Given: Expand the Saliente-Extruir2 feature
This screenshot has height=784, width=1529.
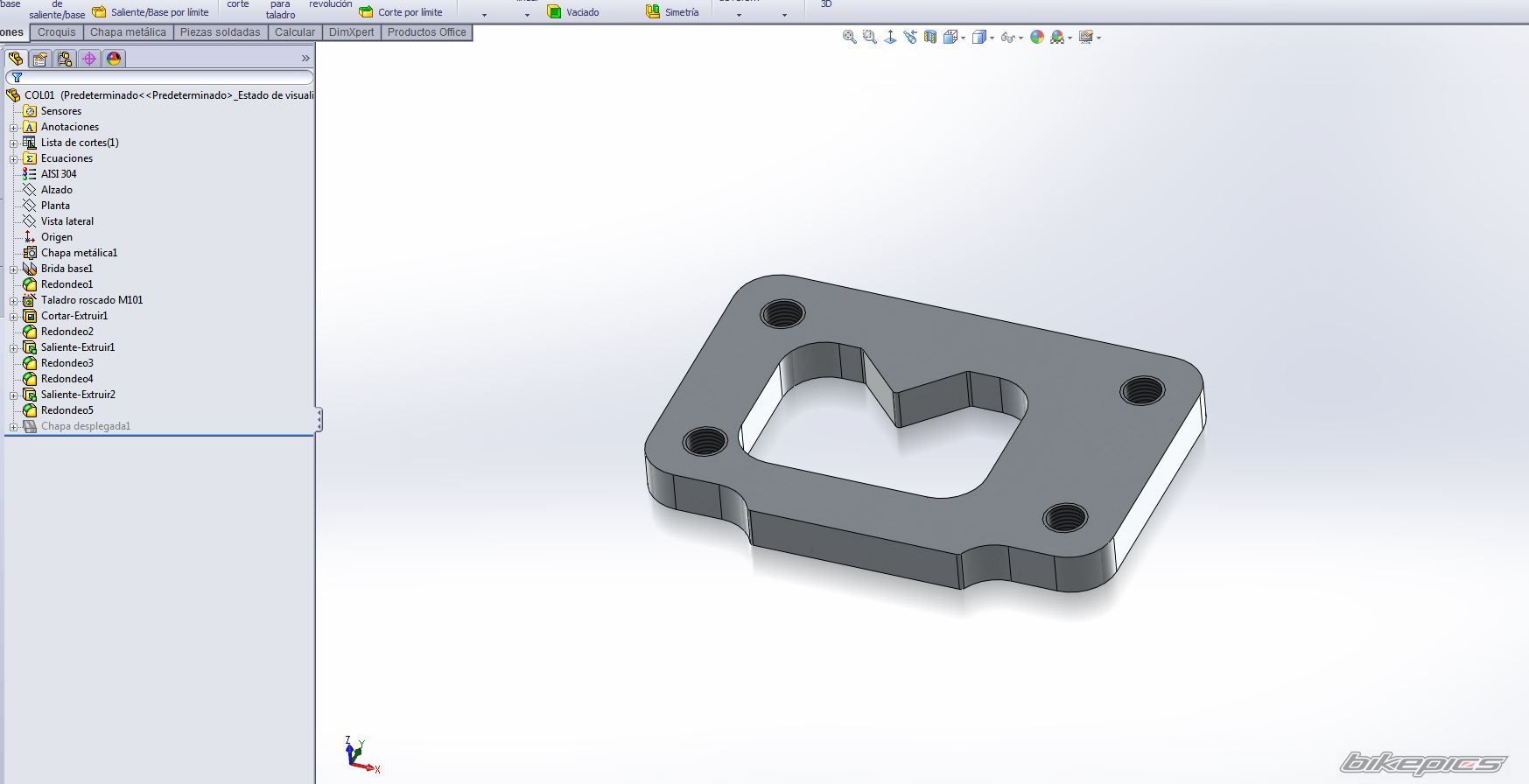Looking at the screenshot, I should [x=13, y=395].
